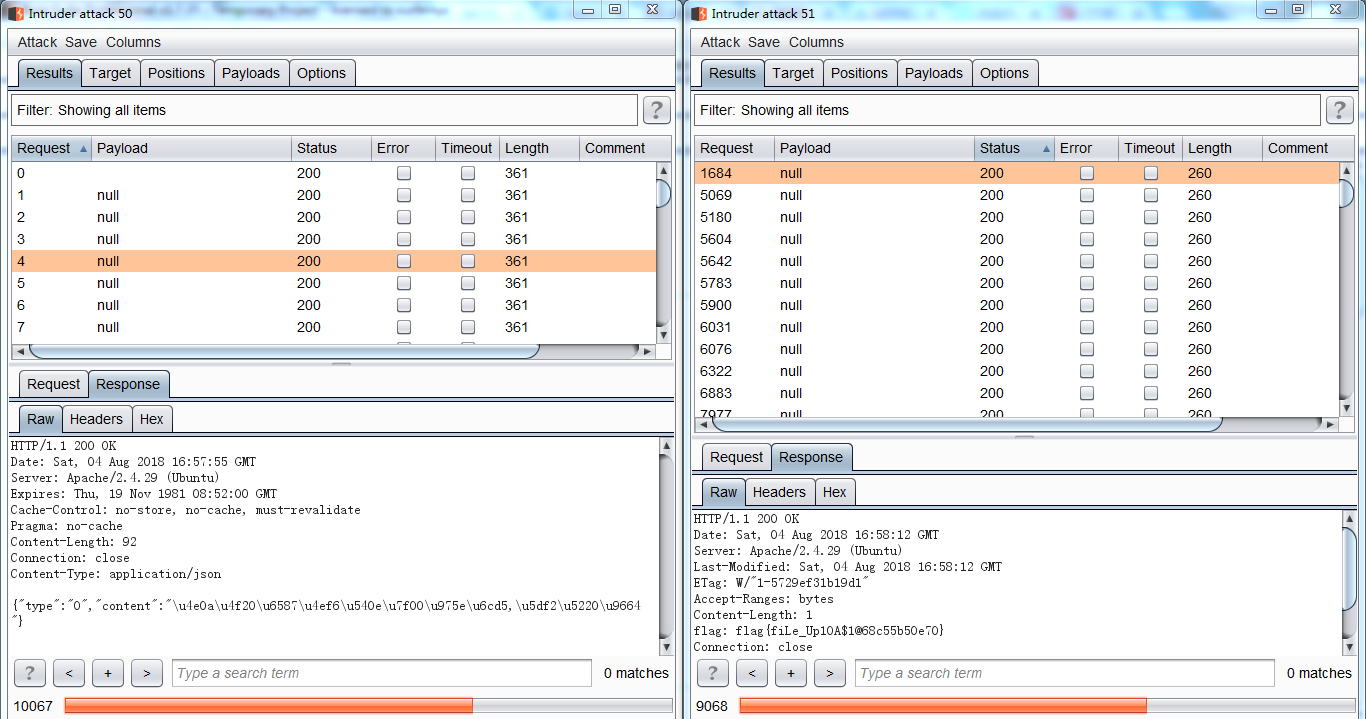The height and width of the screenshot is (719, 1366).
Task: Go to next search match in attack 50
Action: coord(146,673)
